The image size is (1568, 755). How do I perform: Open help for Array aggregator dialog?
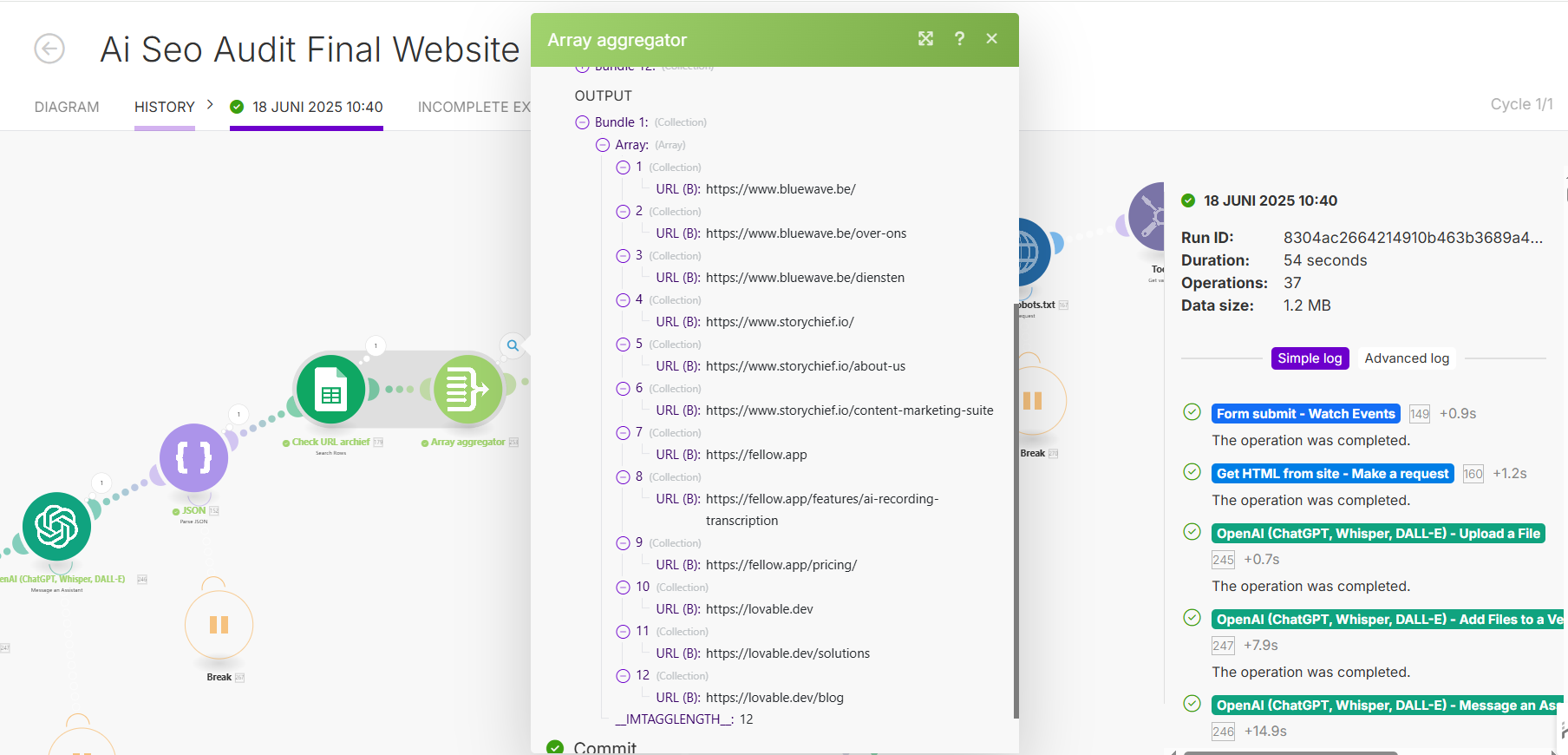point(959,38)
